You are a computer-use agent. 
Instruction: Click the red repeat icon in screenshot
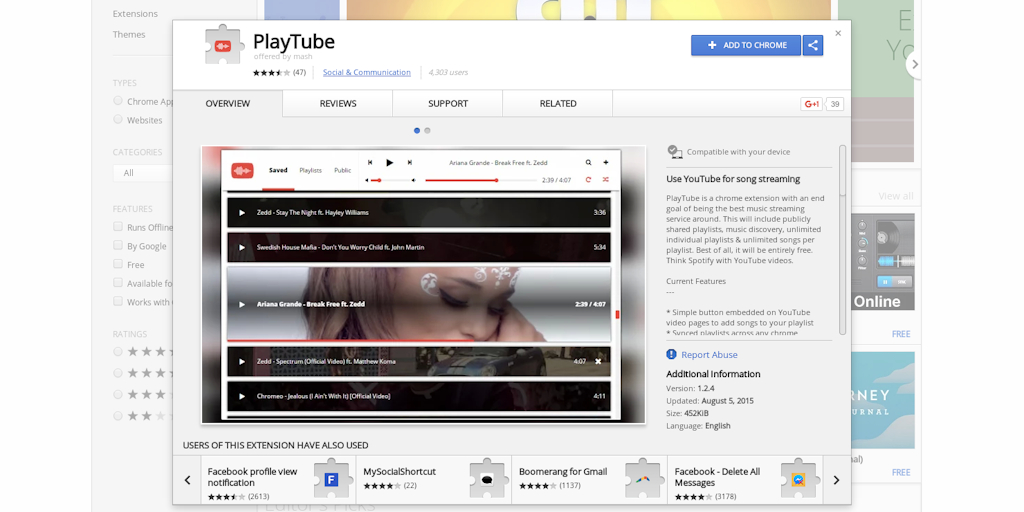588,179
